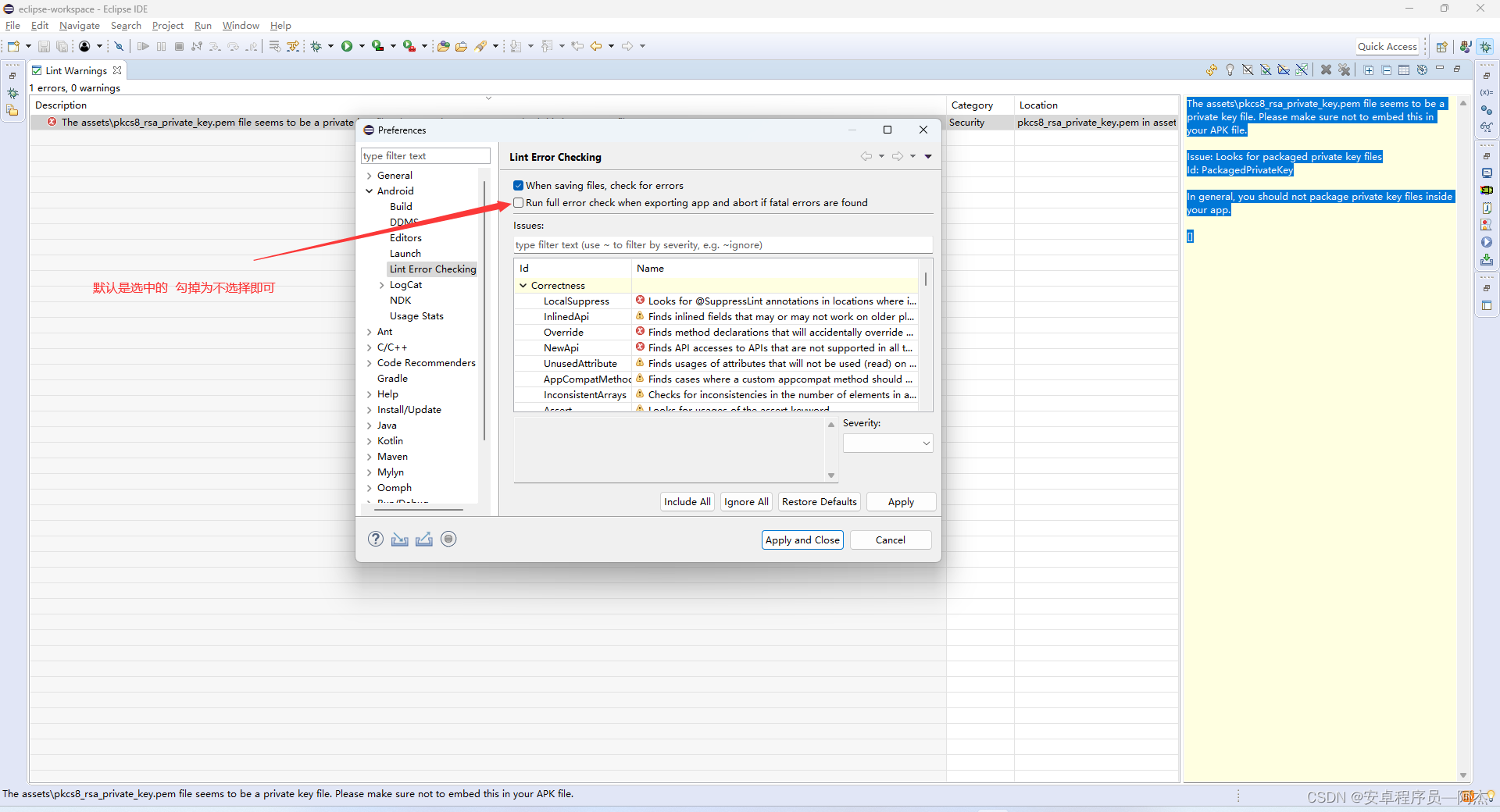The height and width of the screenshot is (812, 1500).
Task: Select the lightbulb suggestion icon in Lint Warnings view
Action: [1230, 69]
